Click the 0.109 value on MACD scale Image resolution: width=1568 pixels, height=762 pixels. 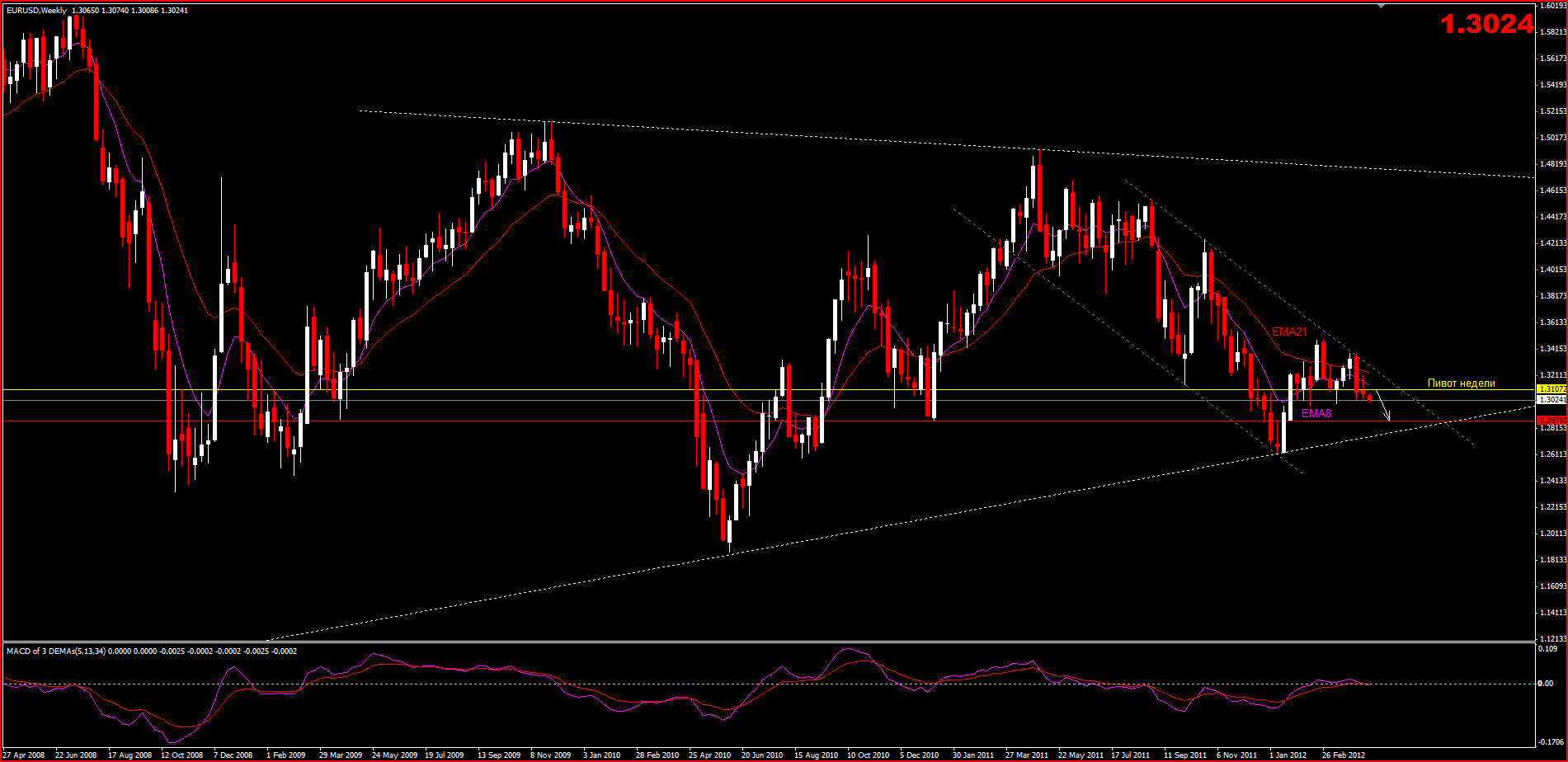tap(1547, 649)
